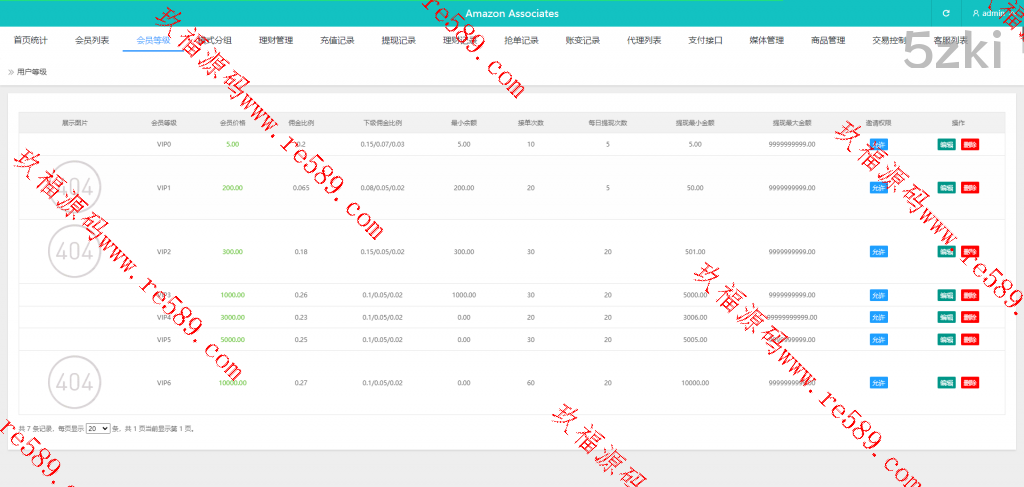Open the 首页统计 tab
Viewport: 1024px width, 487px height.
(x=30, y=41)
